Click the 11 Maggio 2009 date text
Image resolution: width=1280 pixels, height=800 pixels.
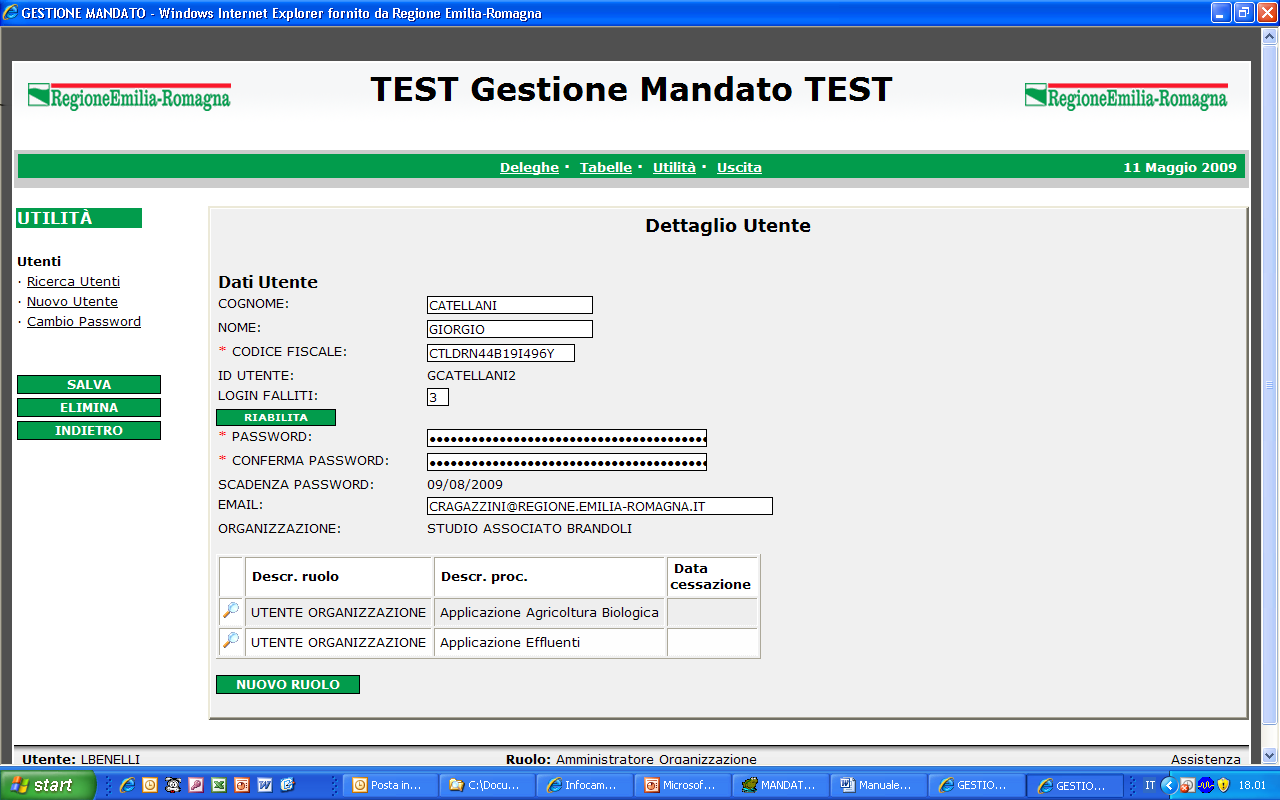click(x=1180, y=168)
